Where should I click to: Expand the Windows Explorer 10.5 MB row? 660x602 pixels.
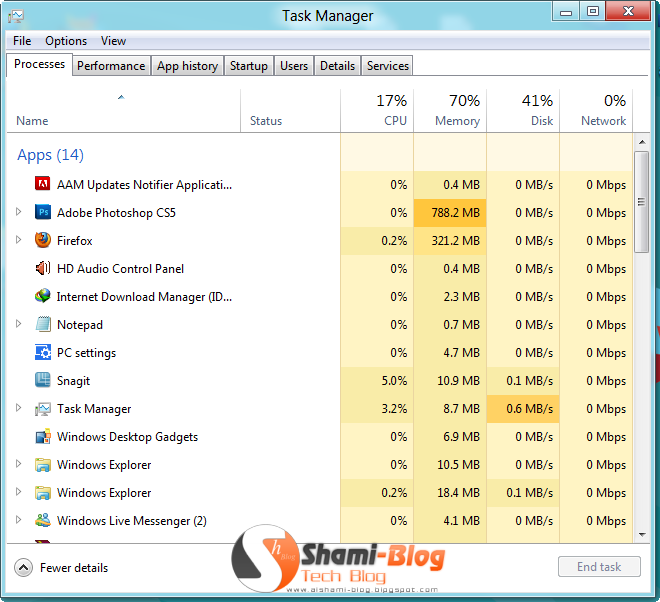18,464
